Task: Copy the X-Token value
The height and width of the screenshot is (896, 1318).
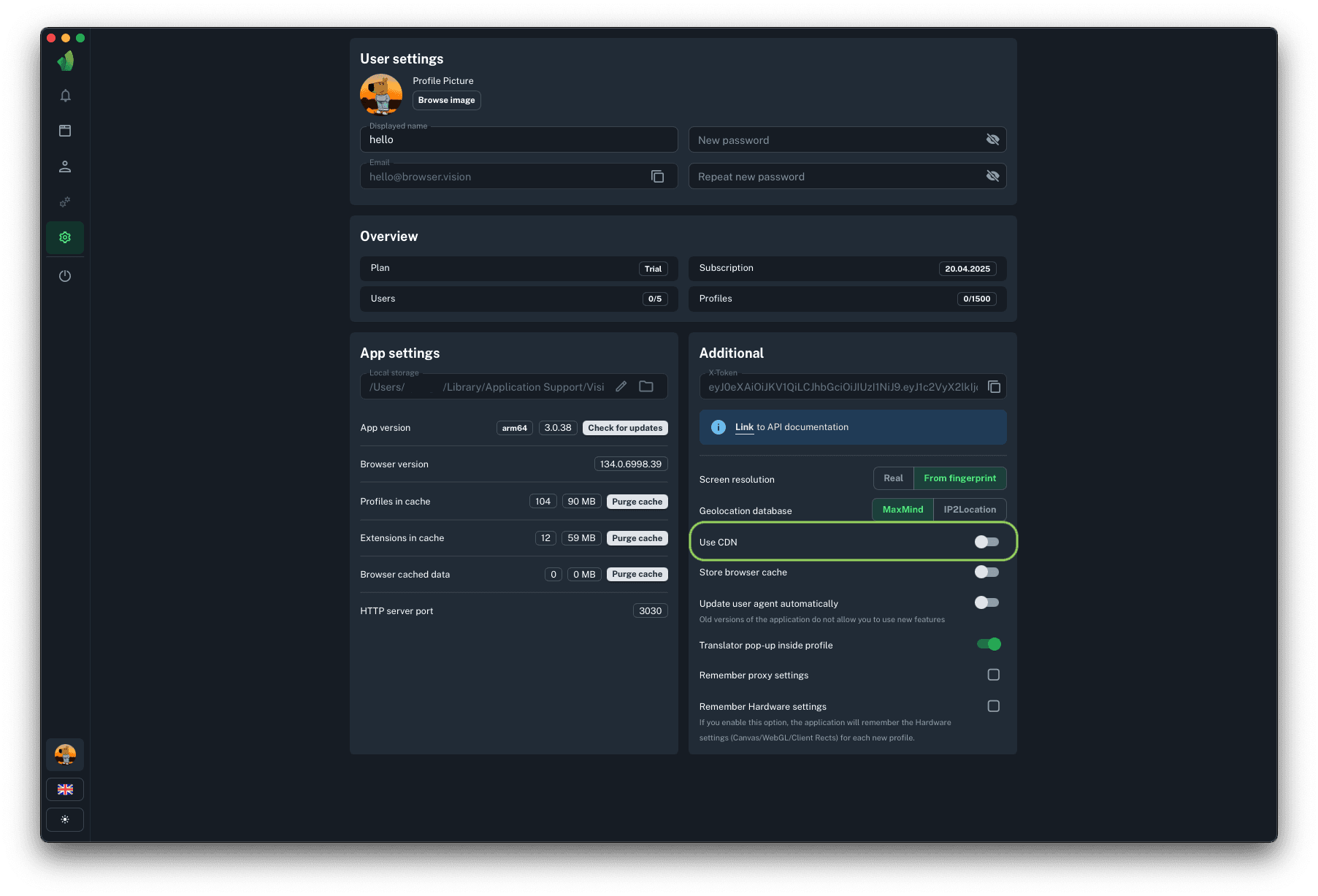Action: 994,387
